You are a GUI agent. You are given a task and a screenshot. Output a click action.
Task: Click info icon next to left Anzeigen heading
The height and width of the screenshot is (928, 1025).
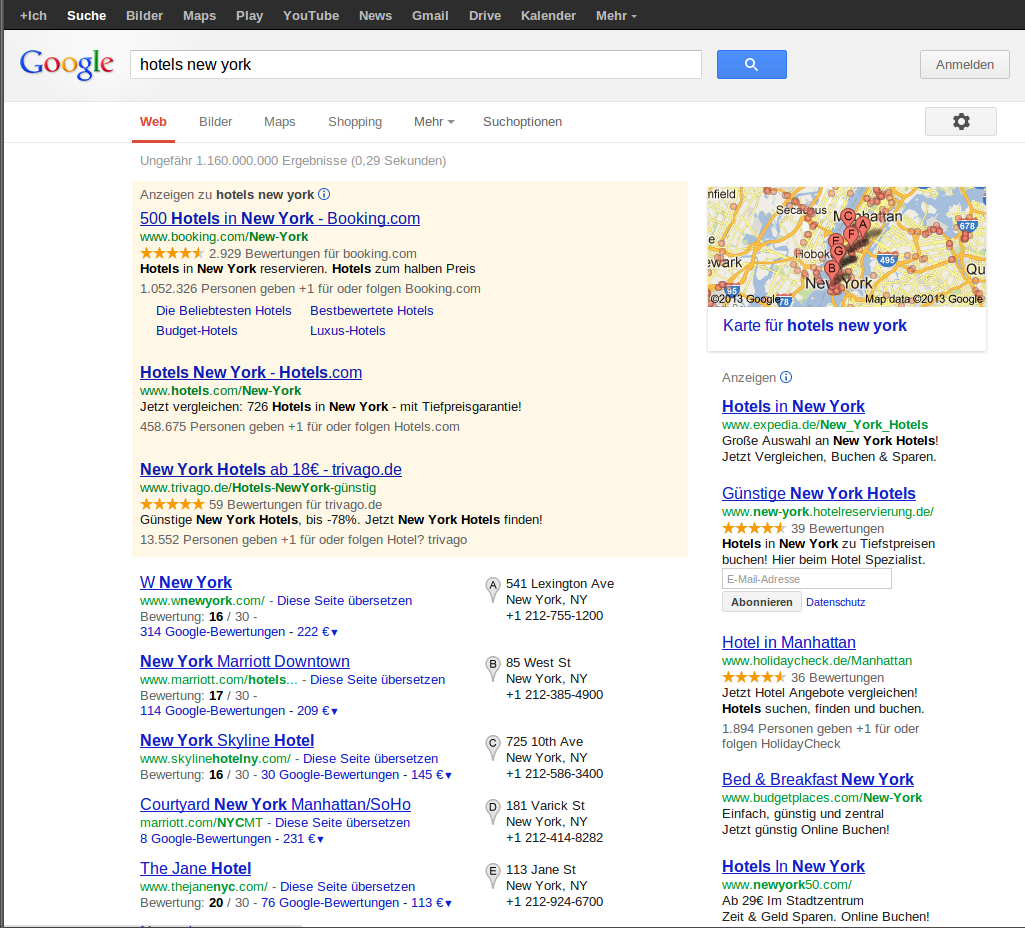coord(324,195)
